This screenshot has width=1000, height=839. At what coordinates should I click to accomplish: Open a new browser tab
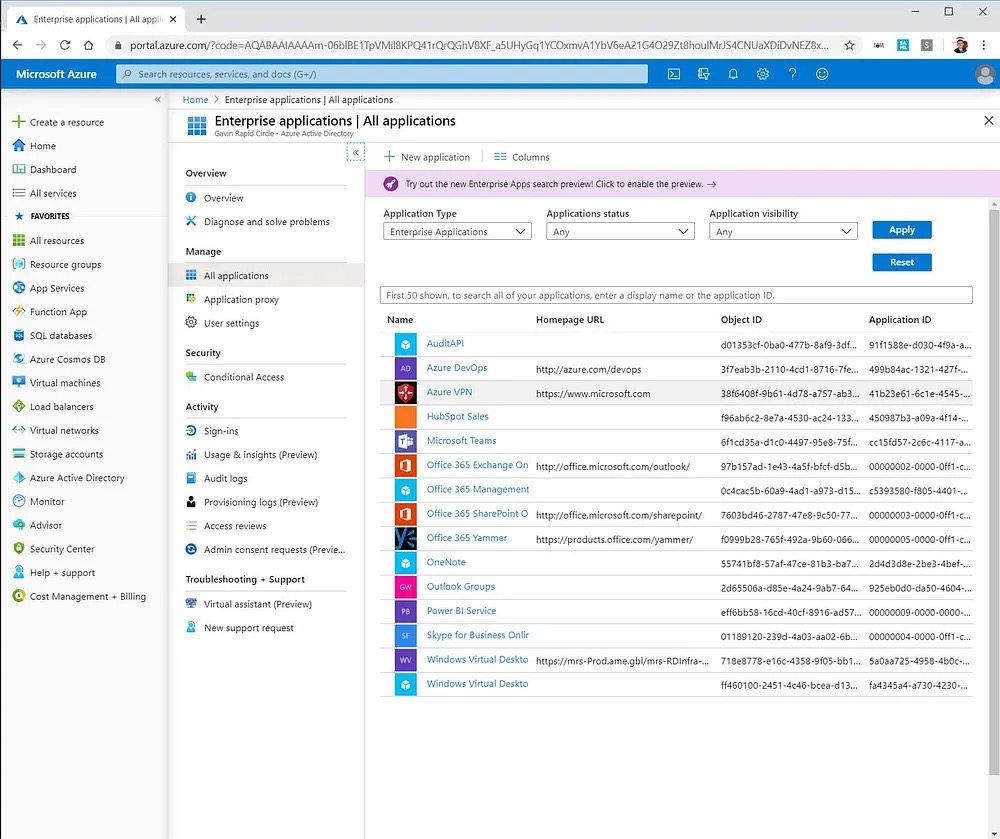point(201,19)
